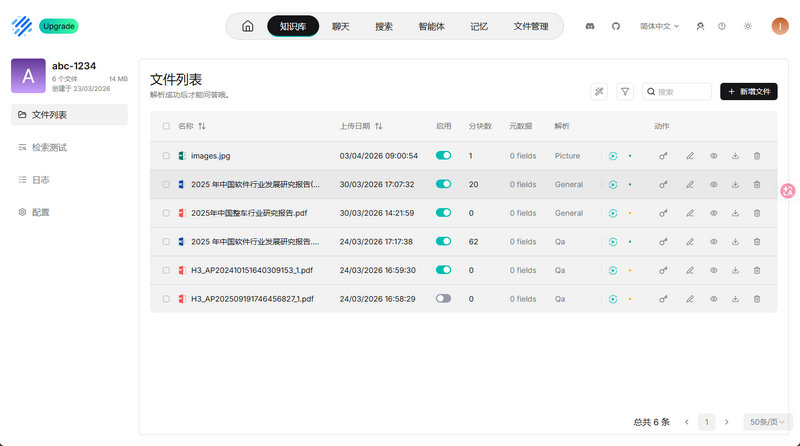Open 日志 in the sidebar
Screen dimensions: 800x446
tap(69, 180)
